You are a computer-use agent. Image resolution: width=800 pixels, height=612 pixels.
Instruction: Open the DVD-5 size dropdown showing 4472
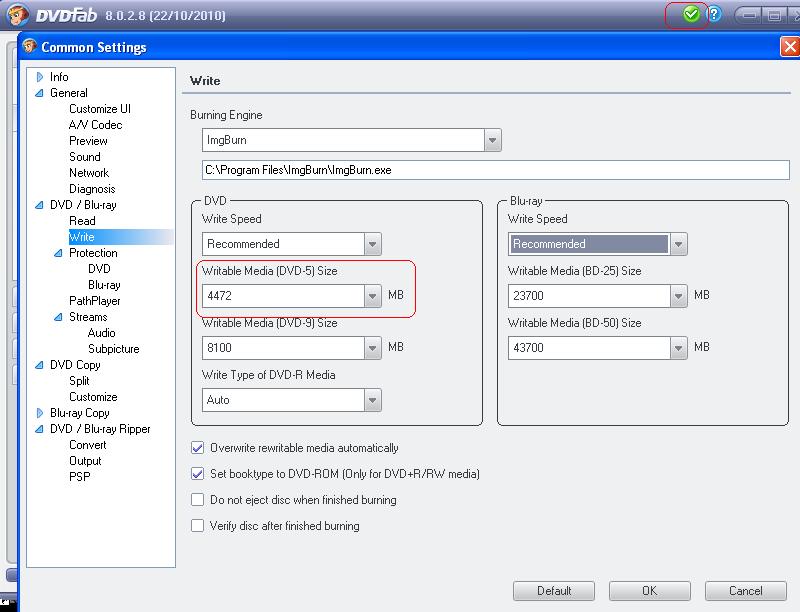(x=373, y=296)
